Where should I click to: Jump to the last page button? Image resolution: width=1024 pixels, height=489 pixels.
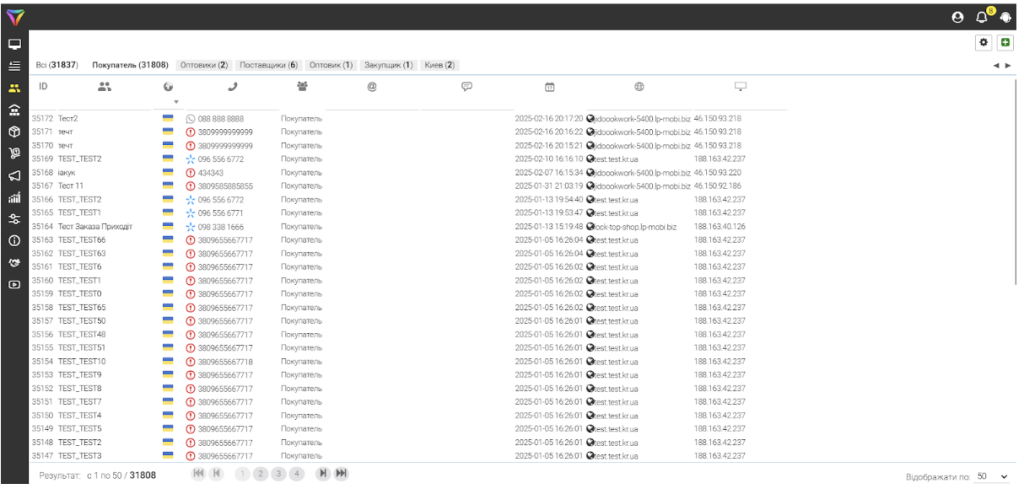342,474
